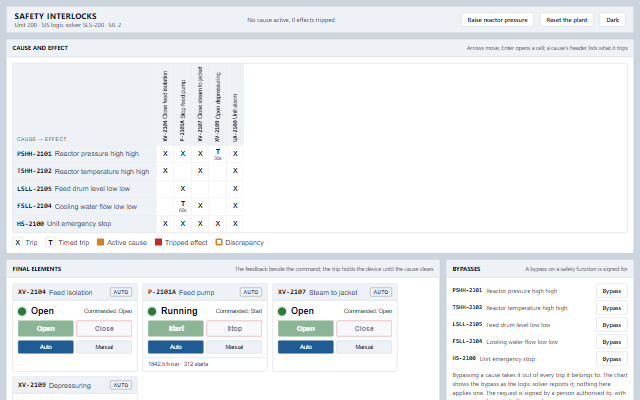The image size is (640, 400).
Task: Set P-2101A Feed pump to Manual
Action: click(234, 347)
